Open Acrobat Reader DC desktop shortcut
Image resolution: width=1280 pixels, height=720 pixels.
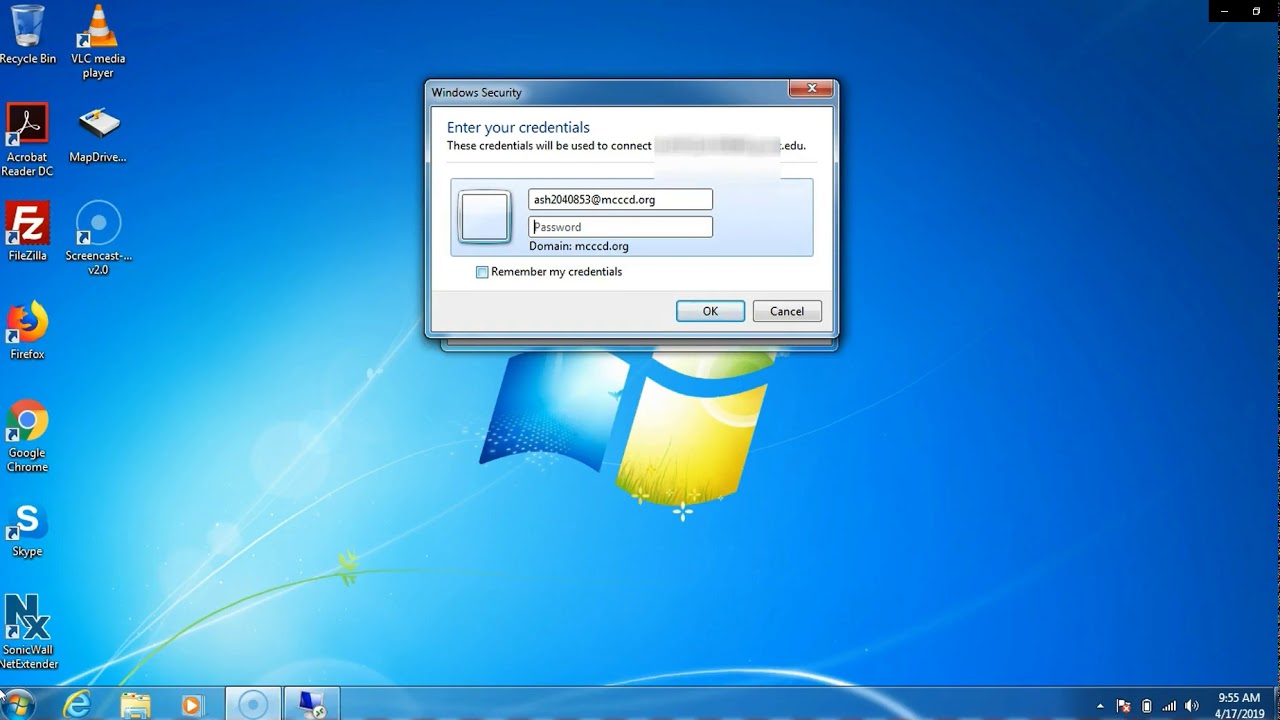[27, 140]
